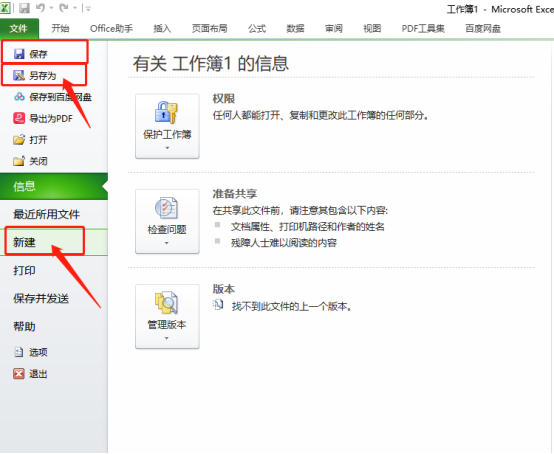Click the Undo arrow in quick access toolbar
This screenshot has height=454, width=554.
click(40, 8)
